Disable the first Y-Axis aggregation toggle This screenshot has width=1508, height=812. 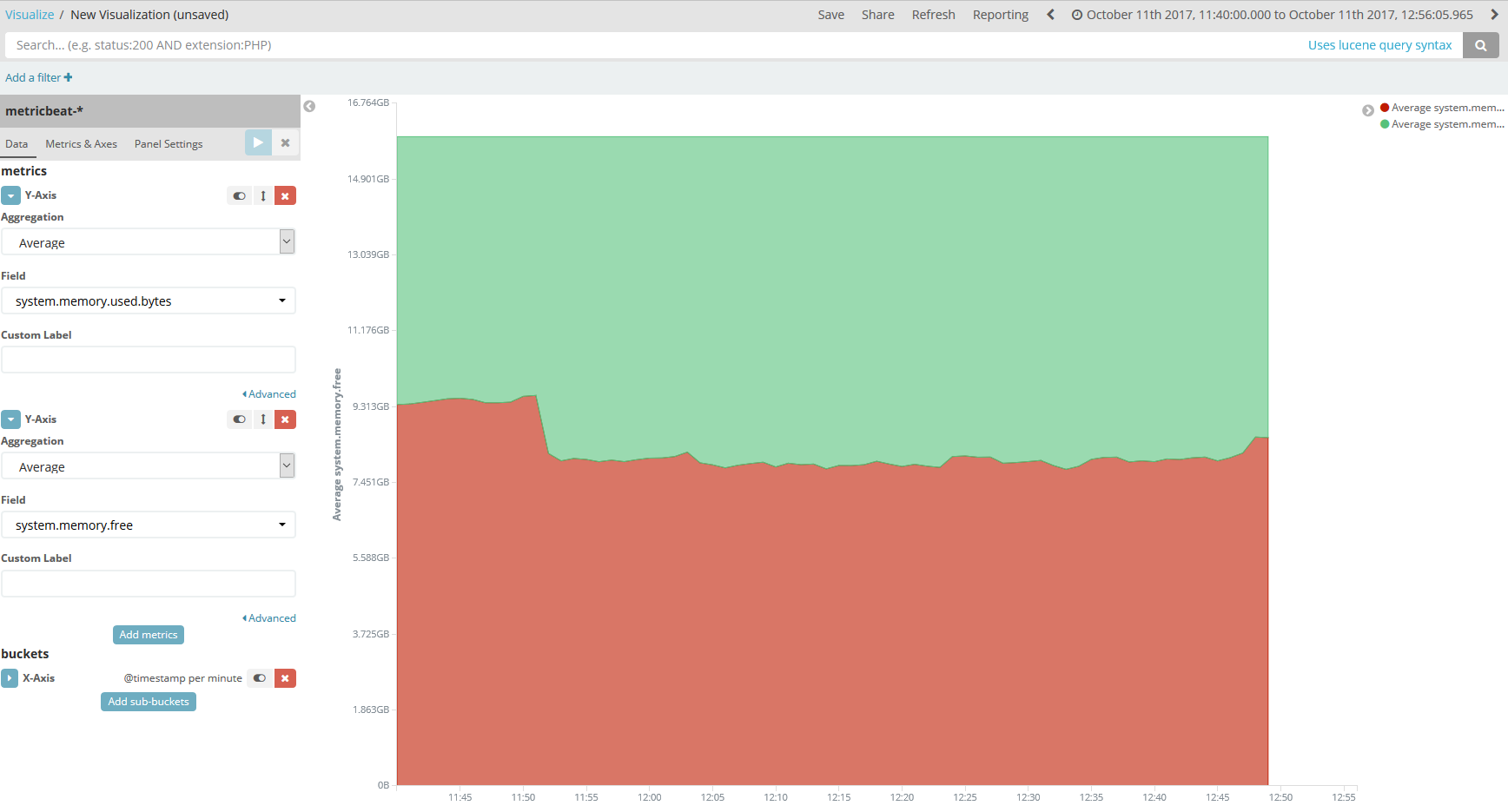point(239,195)
